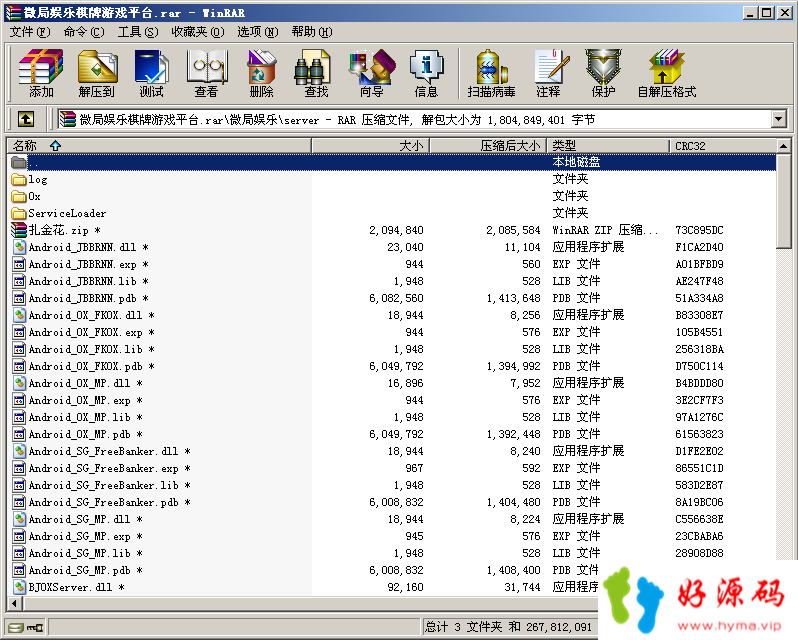
Task: Open the Wizard (向导) toolbar icon
Action: coord(372,73)
